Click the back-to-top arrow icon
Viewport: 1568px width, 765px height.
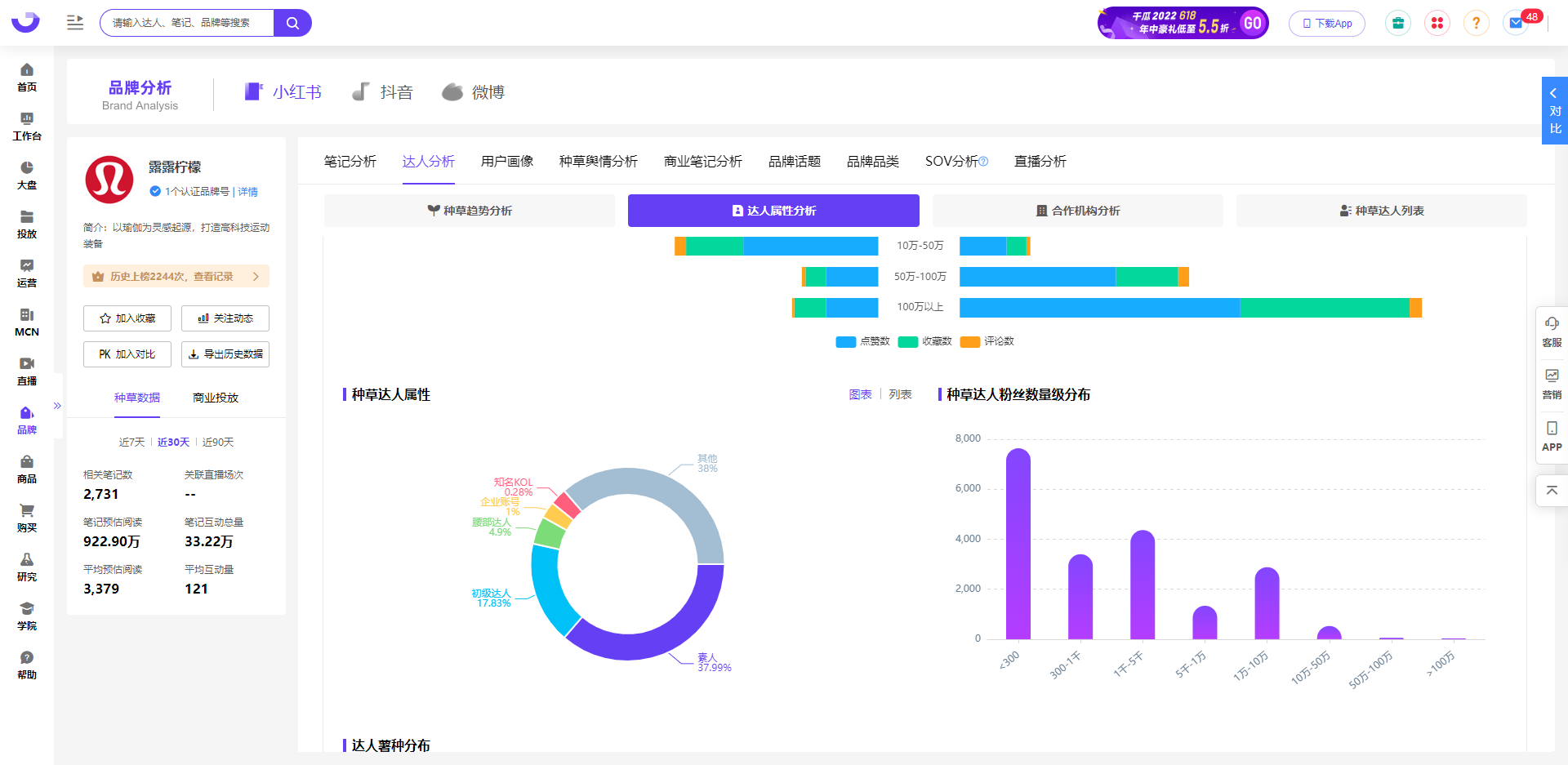[1552, 491]
